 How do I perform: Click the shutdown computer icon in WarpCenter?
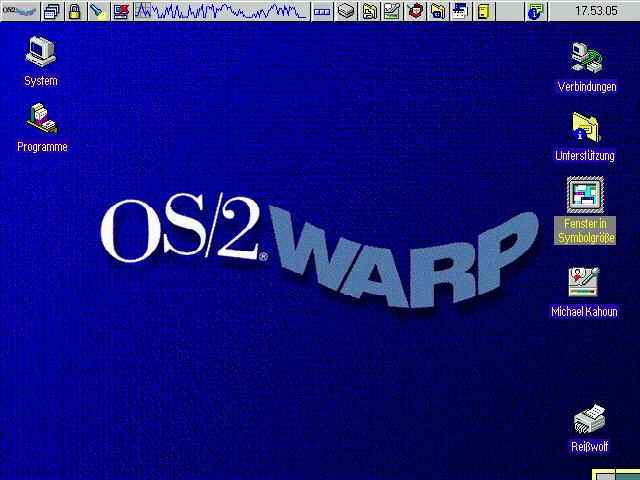coord(122,11)
